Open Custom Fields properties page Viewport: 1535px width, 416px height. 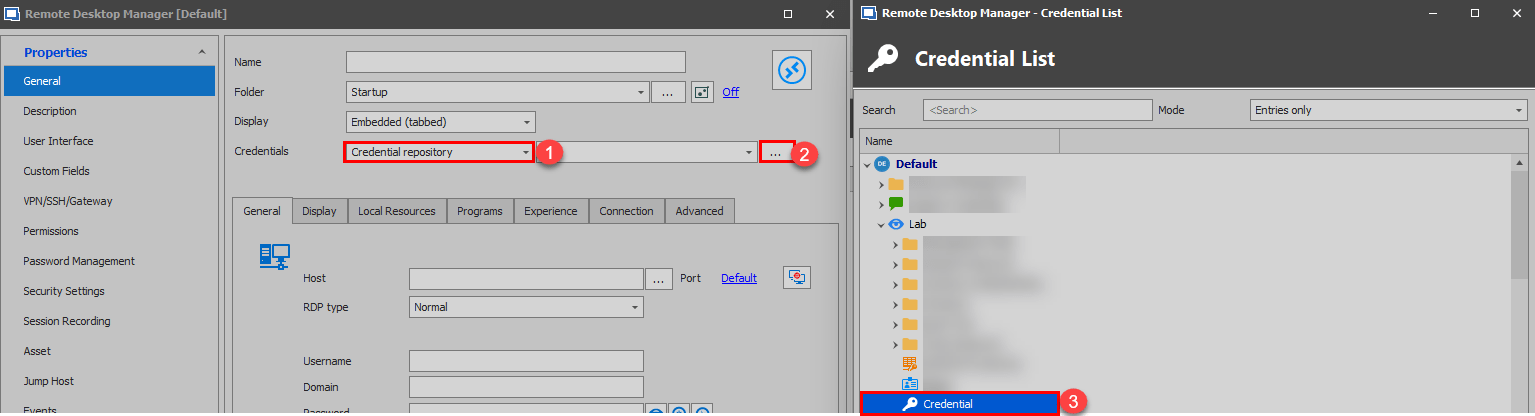pyautogui.click(x=109, y=171)
